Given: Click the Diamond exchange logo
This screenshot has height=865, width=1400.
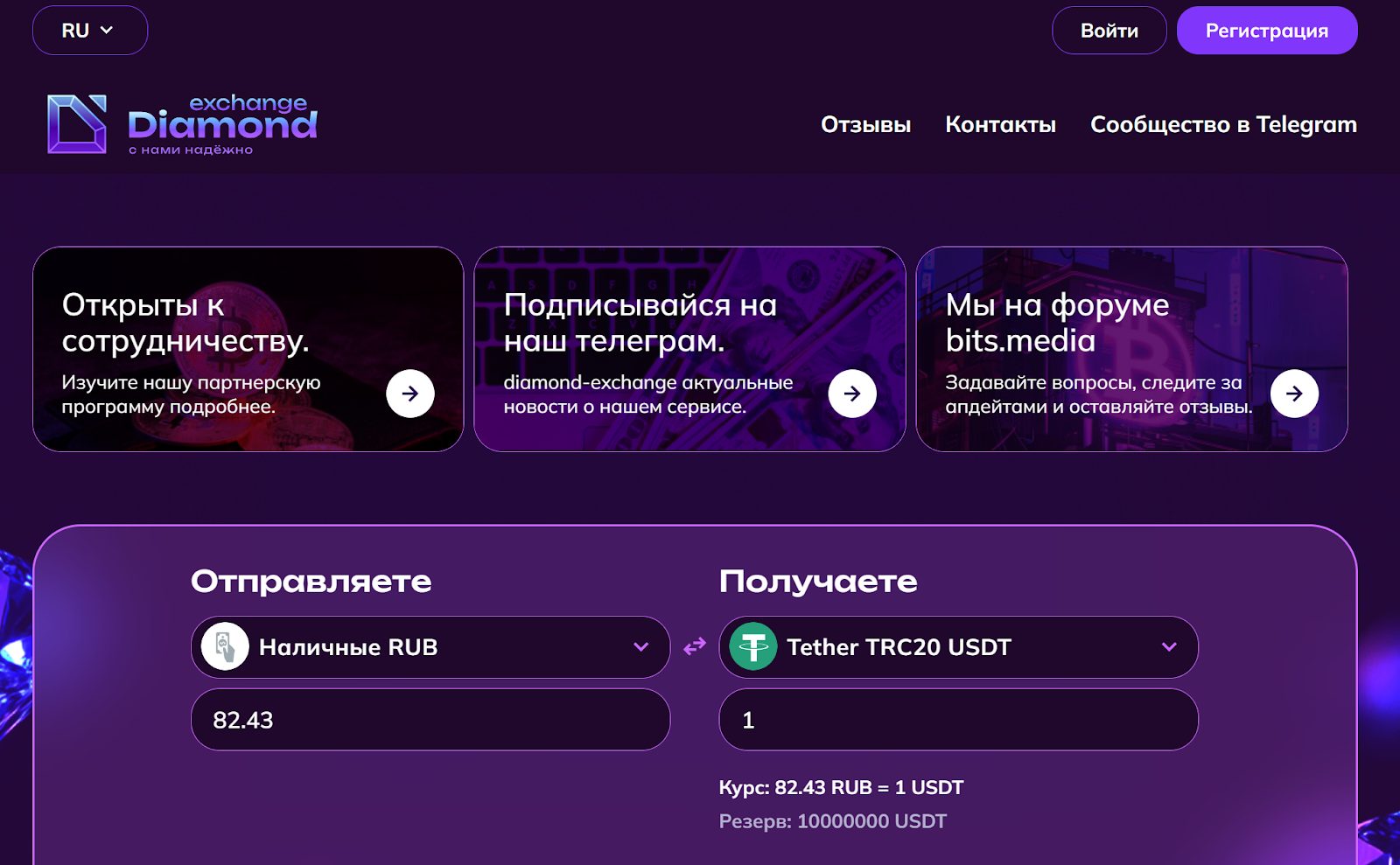Looking at the screenshot, I should click(182, 124).
